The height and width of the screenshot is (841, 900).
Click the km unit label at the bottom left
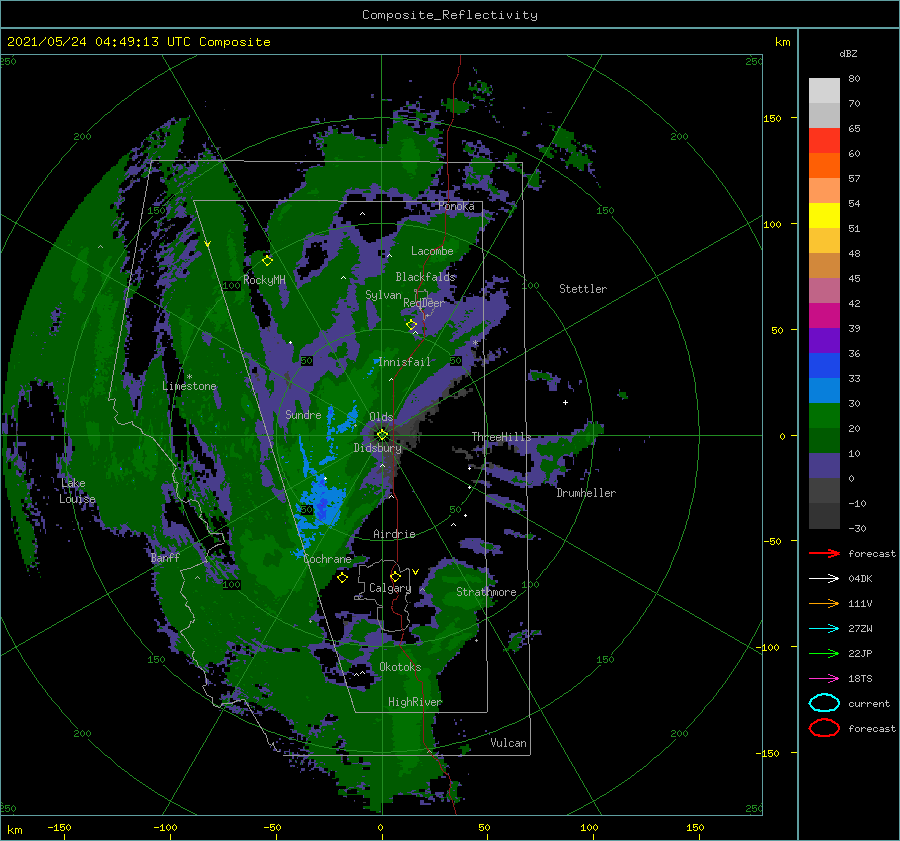tap(14, 830)
